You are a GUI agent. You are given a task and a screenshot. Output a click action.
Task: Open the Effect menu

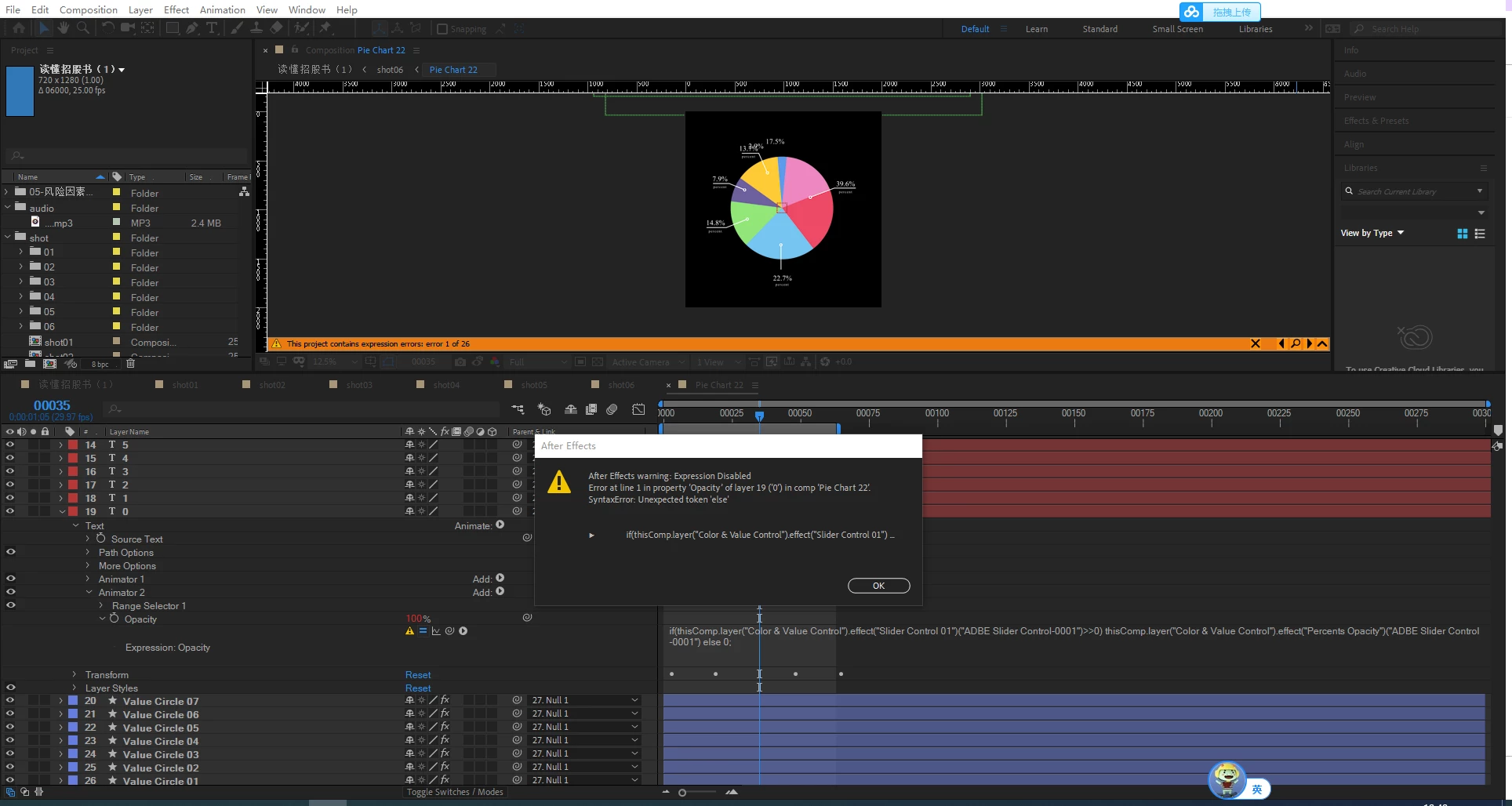176,9
